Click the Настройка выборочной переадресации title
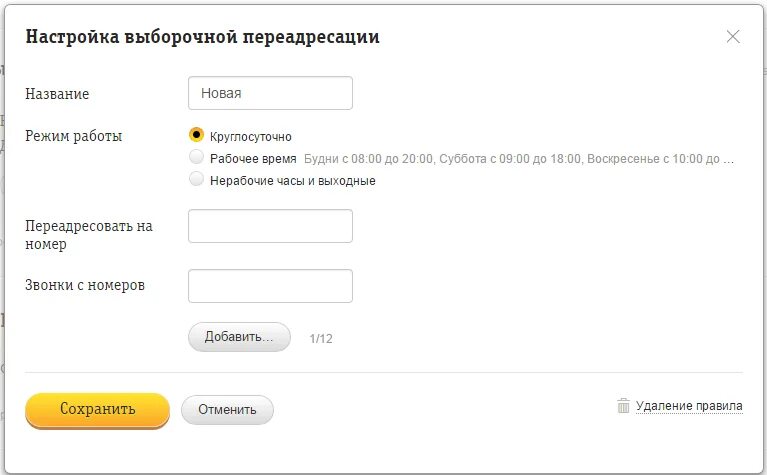Screen dimensions: 767x475 click(x=202, y=37)
